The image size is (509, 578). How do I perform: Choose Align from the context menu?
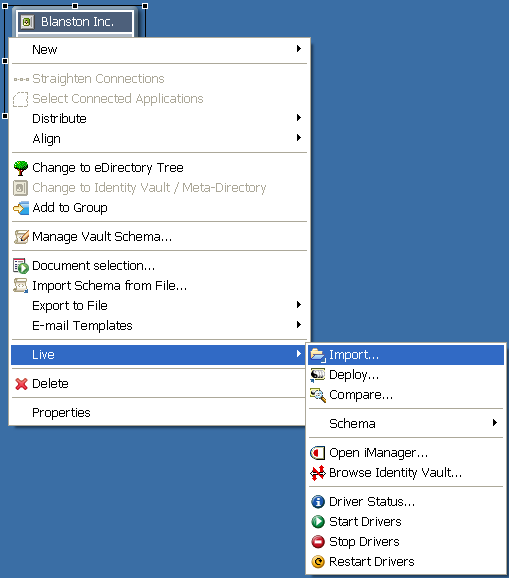pos(159,139)
